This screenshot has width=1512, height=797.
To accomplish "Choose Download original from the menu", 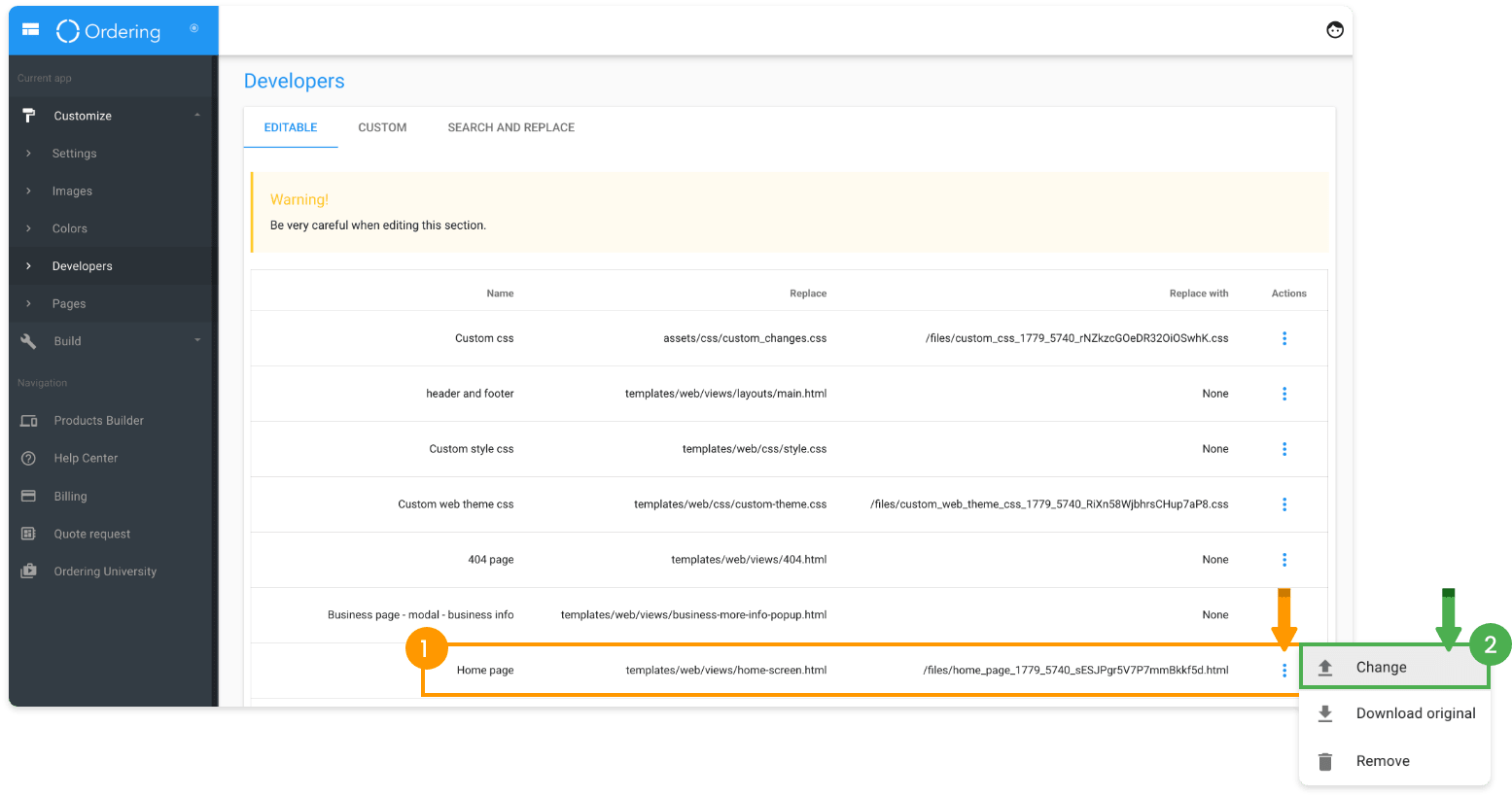I will tap(1394, 713).
